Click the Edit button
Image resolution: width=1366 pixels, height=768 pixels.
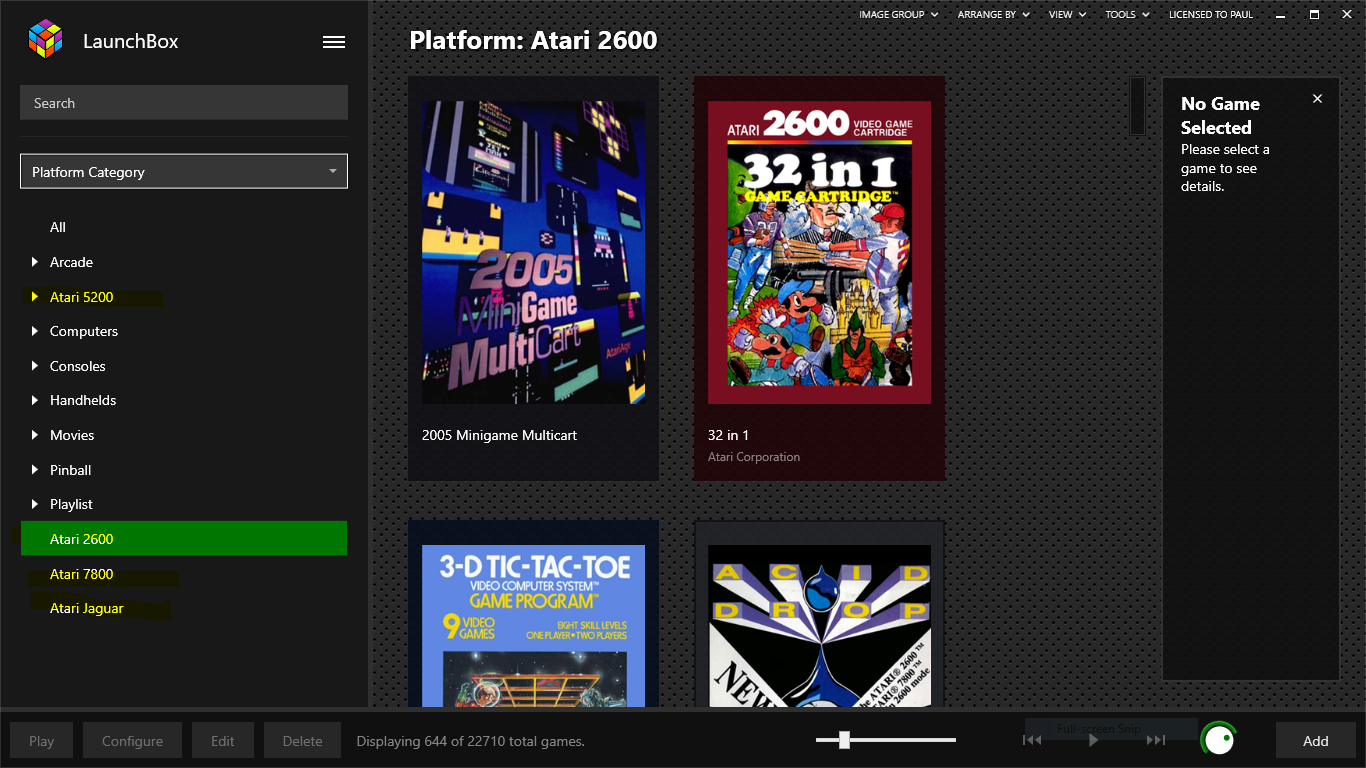pyautogui.click(x=223, y=741)
